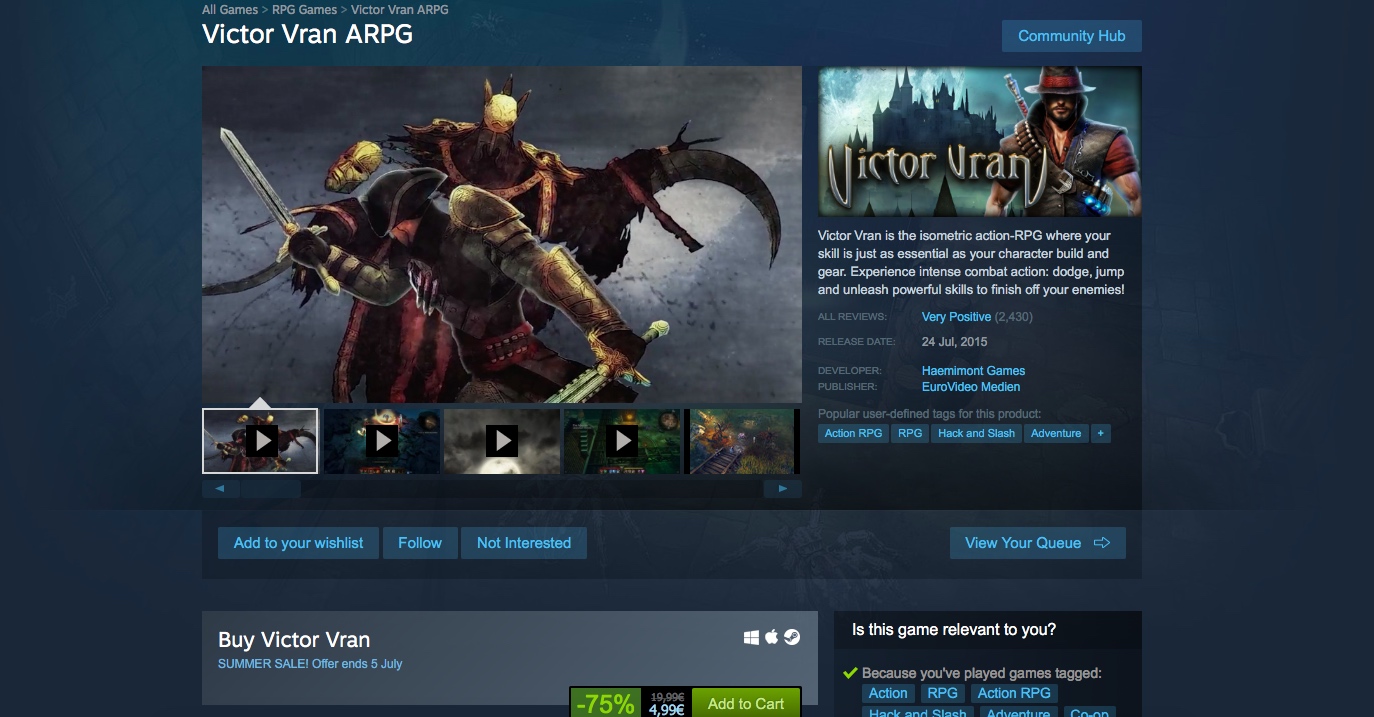This screenshot has height=717, width=1374.
Task: Click the Buy Victor Vran heading
Action: click(x=294, y=640)
